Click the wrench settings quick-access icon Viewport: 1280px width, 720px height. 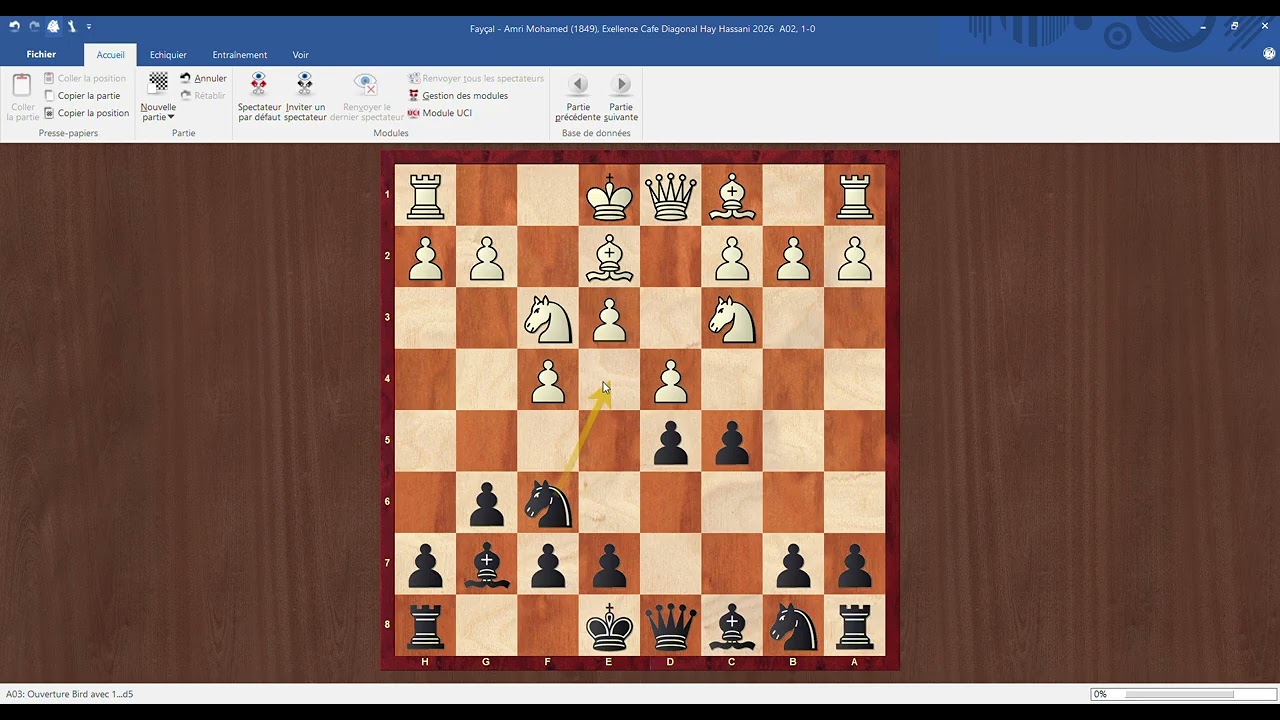point(71,27)
